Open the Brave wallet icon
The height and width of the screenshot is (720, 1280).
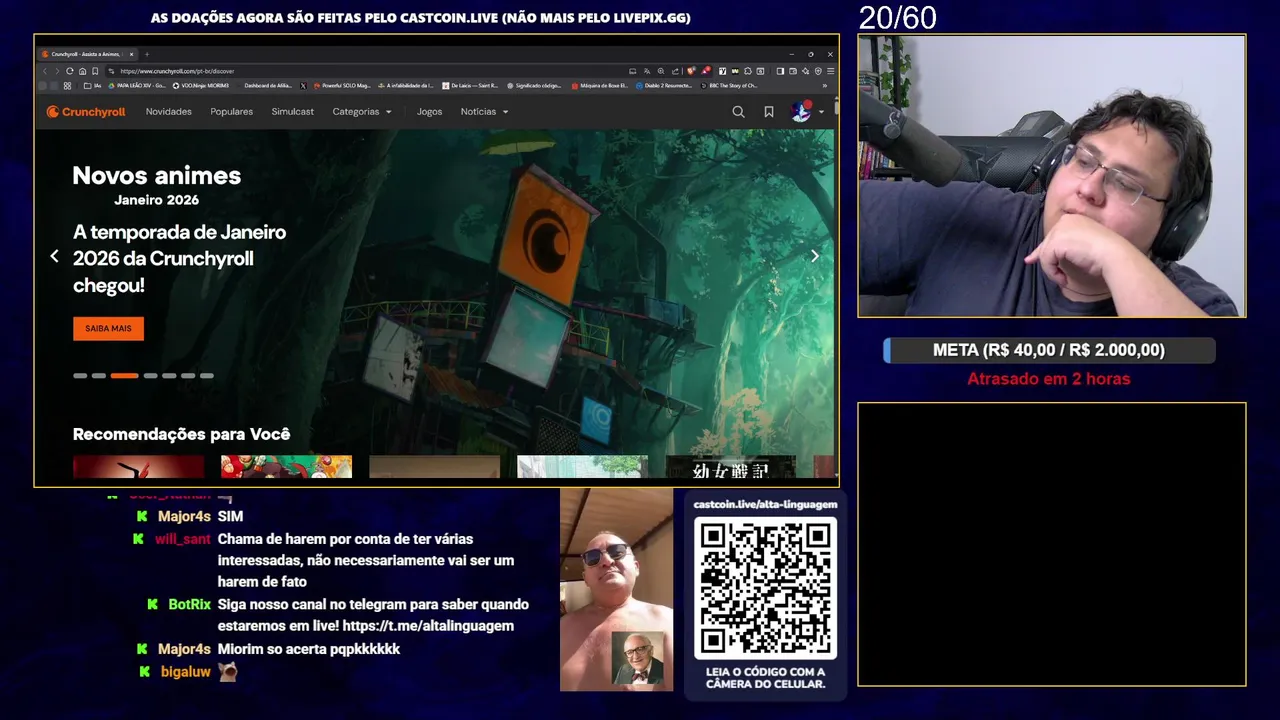click(x=793, y=71)
